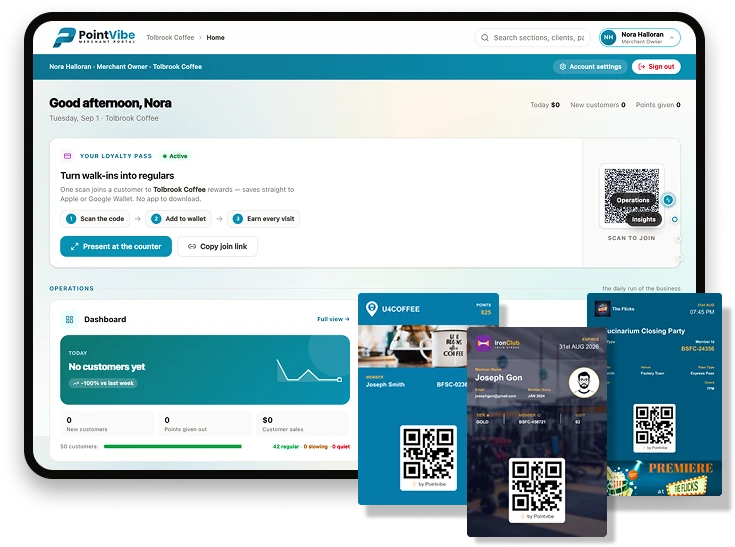
Task: Click the No customers yet card
Action: tap(205, 370)
